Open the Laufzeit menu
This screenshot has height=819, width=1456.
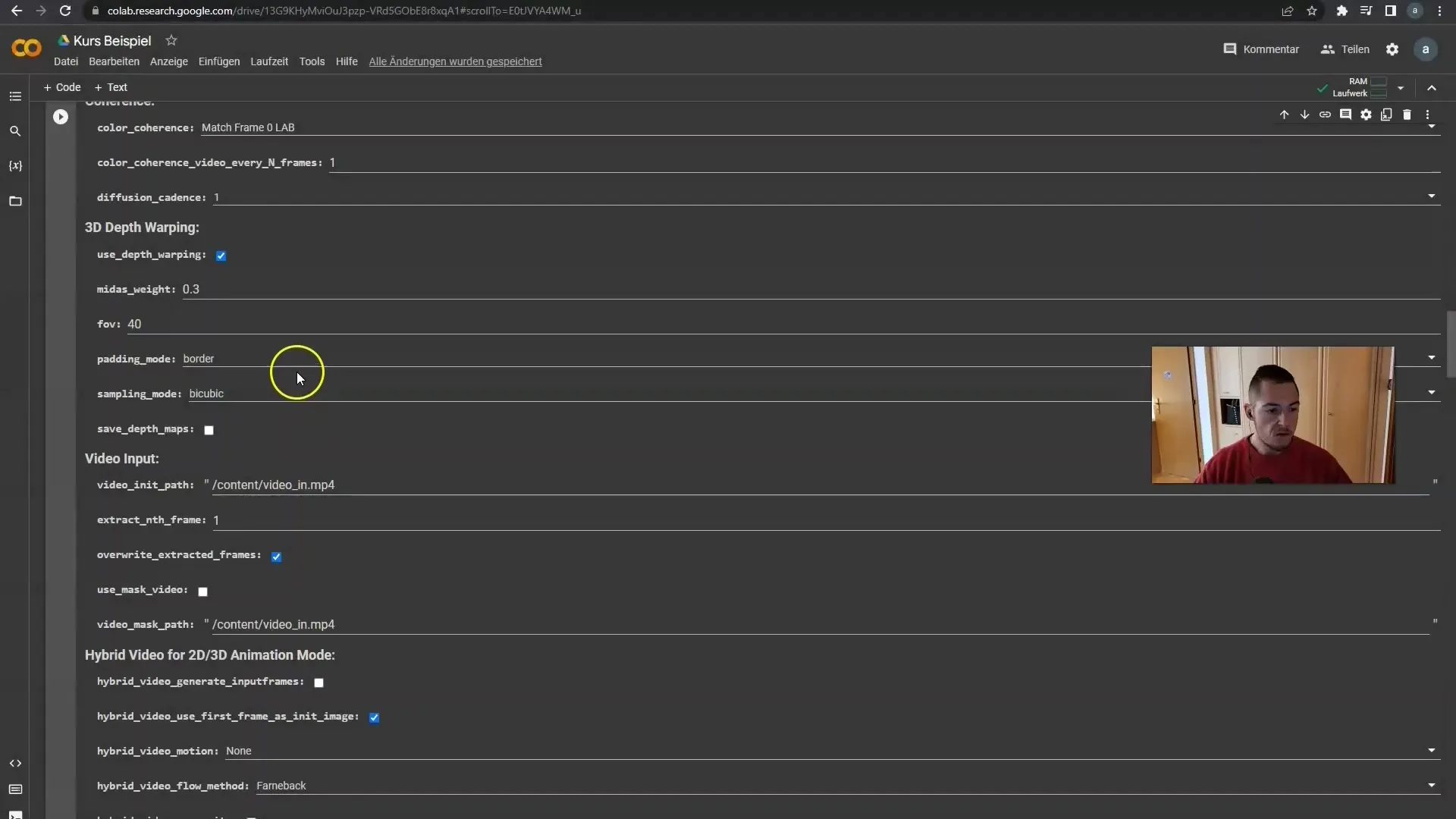269,61
